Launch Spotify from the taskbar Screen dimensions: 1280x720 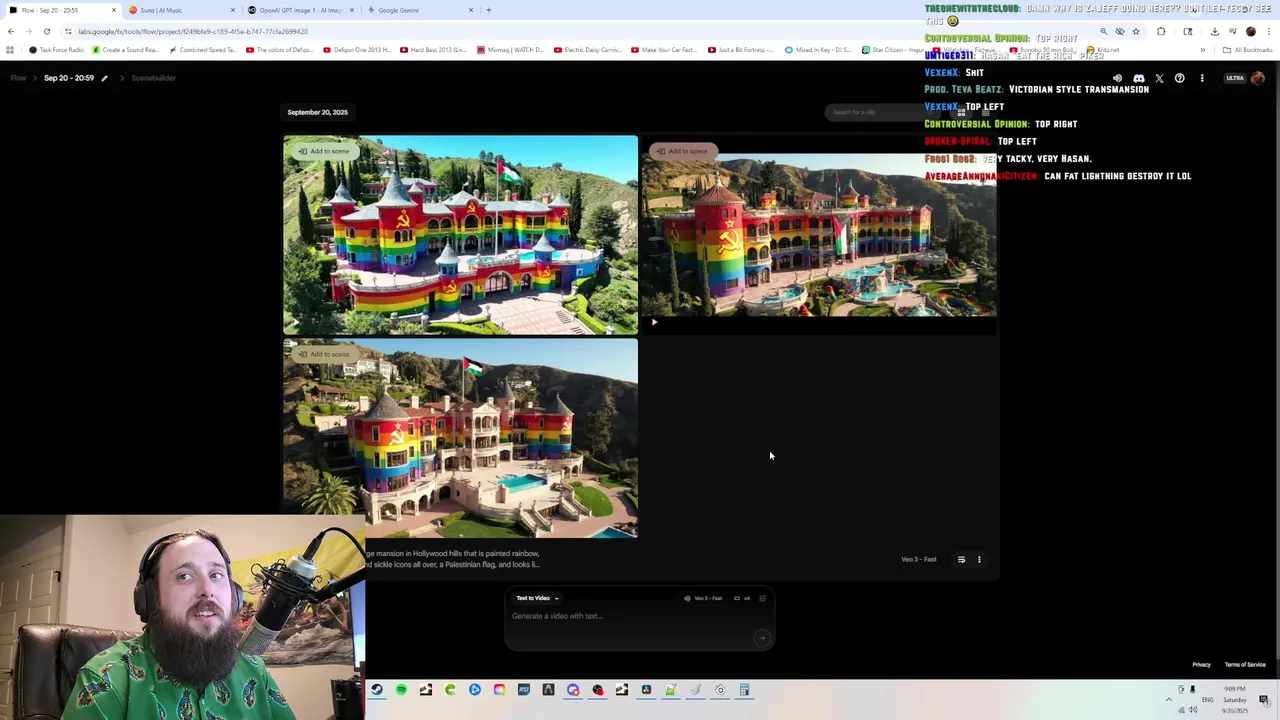(401, 690)
